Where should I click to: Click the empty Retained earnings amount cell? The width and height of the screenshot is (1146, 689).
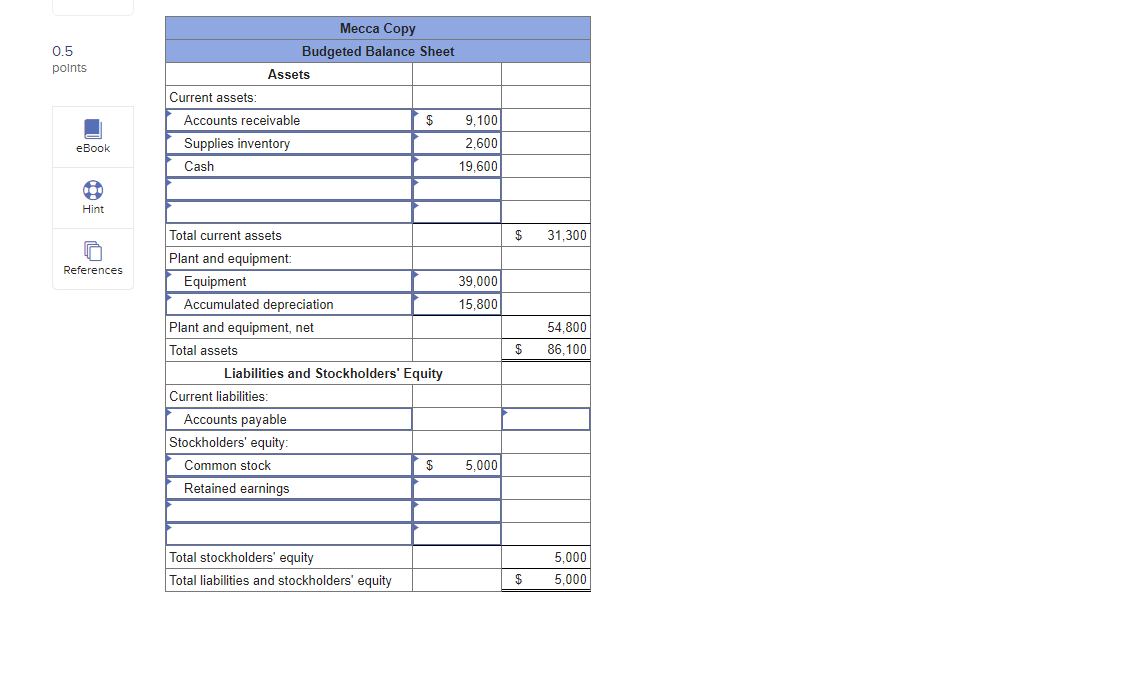pyautogui.click(x=456, y=488)
